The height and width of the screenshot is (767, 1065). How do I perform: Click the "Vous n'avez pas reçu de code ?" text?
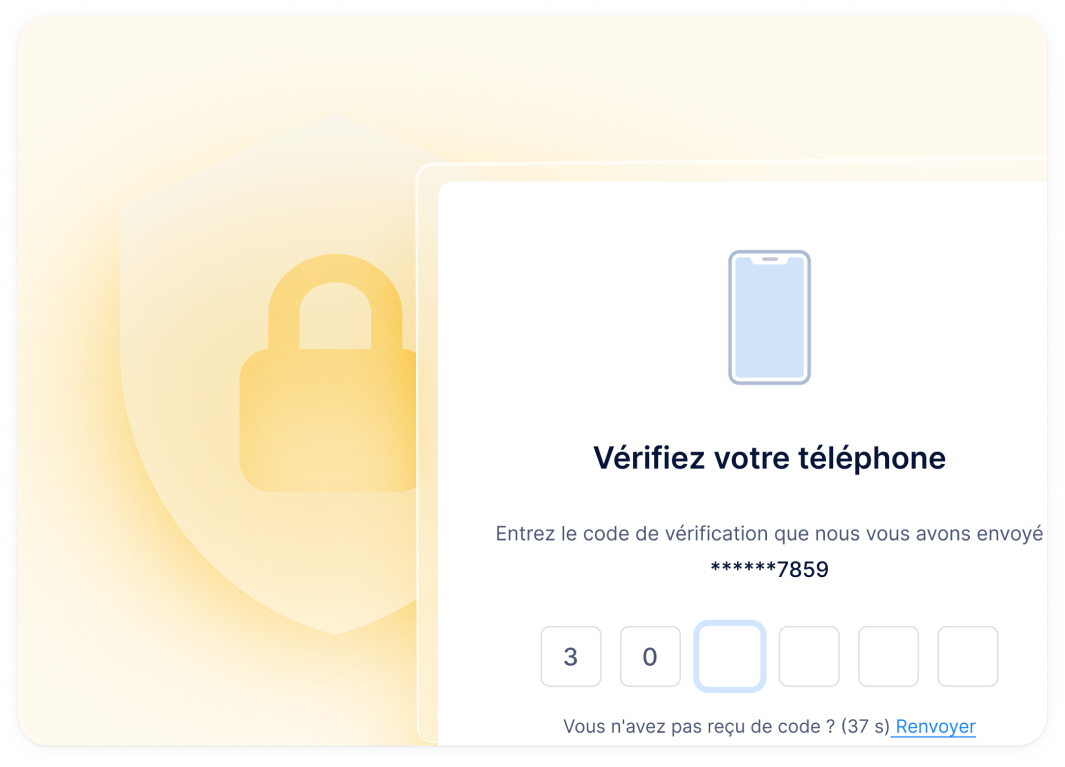click(x=698, y=727)
